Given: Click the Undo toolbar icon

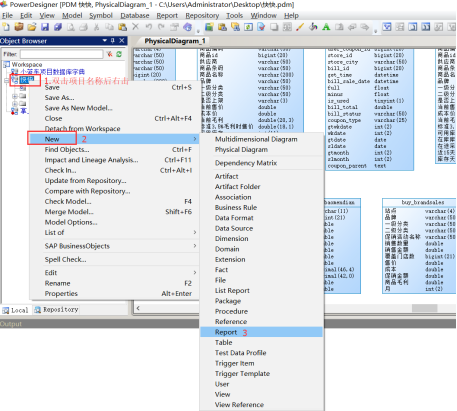Looking at the screenshot, I should tap(149, 27).
